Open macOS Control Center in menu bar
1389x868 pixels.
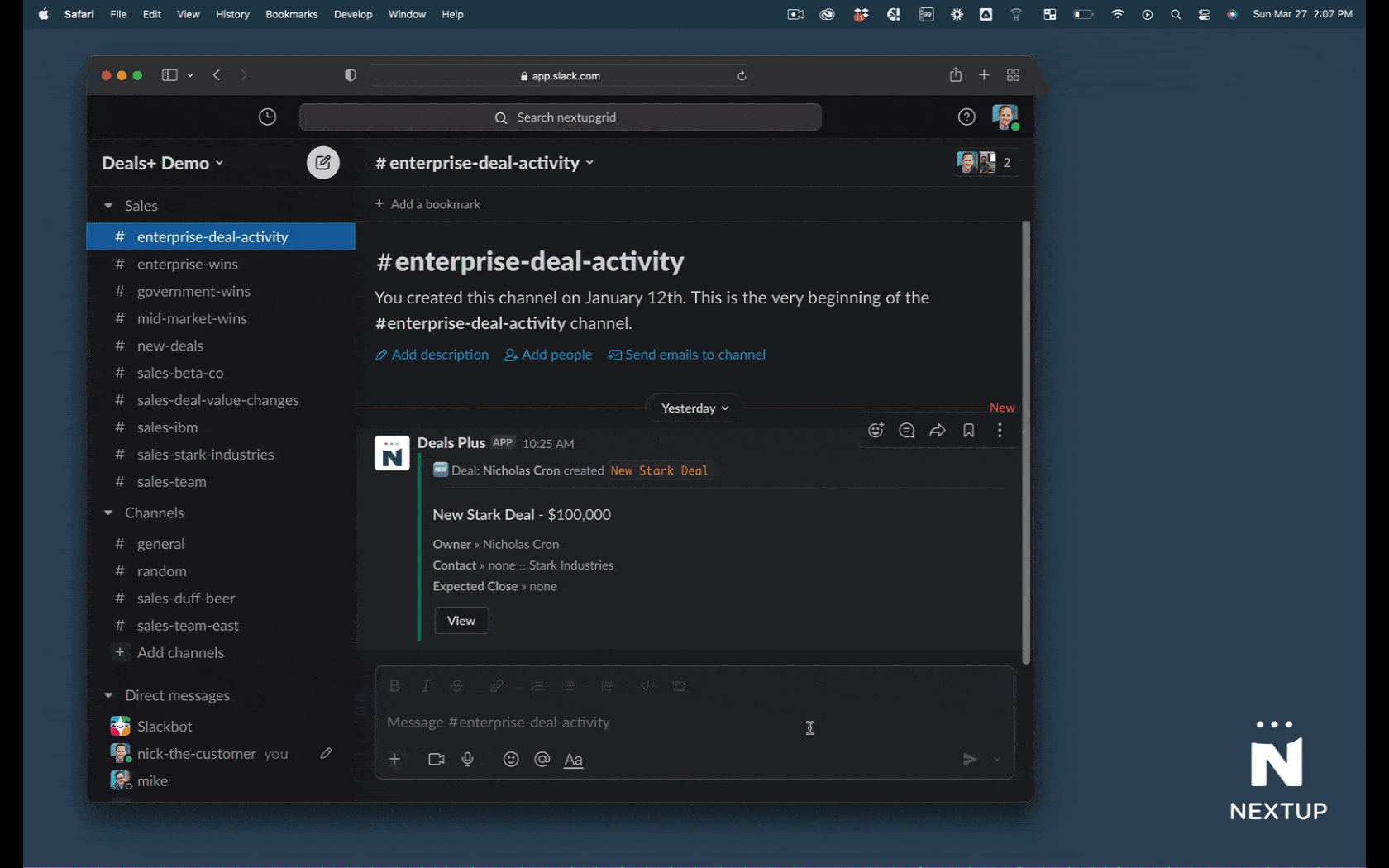click(1205, 14)
